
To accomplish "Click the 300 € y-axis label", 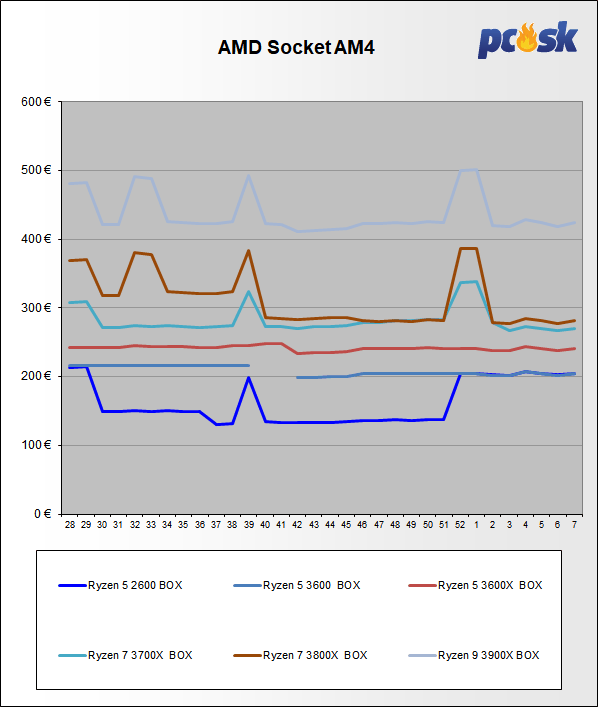I will [37, 308].
